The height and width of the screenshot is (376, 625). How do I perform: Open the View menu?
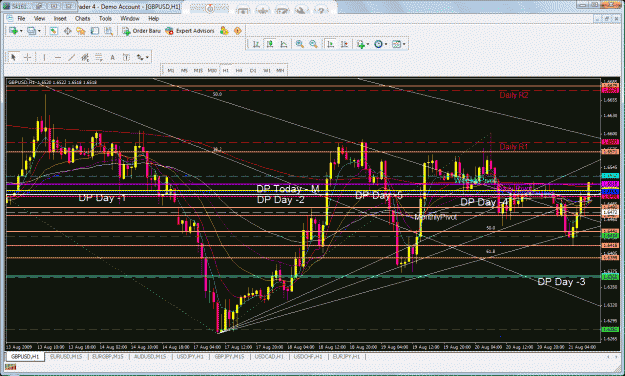click(x=39, y=18)
